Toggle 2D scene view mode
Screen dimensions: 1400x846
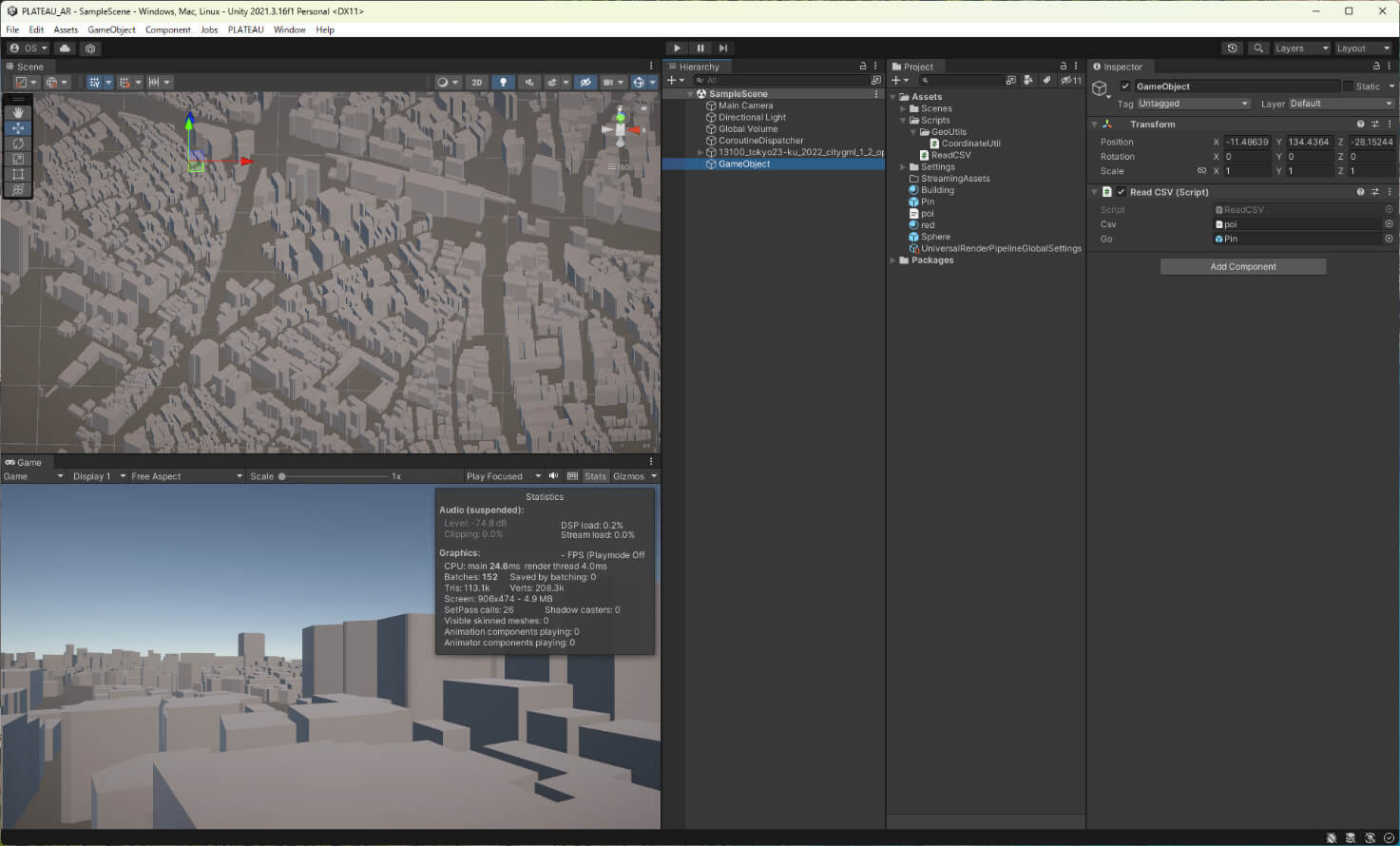pos(476,83)
